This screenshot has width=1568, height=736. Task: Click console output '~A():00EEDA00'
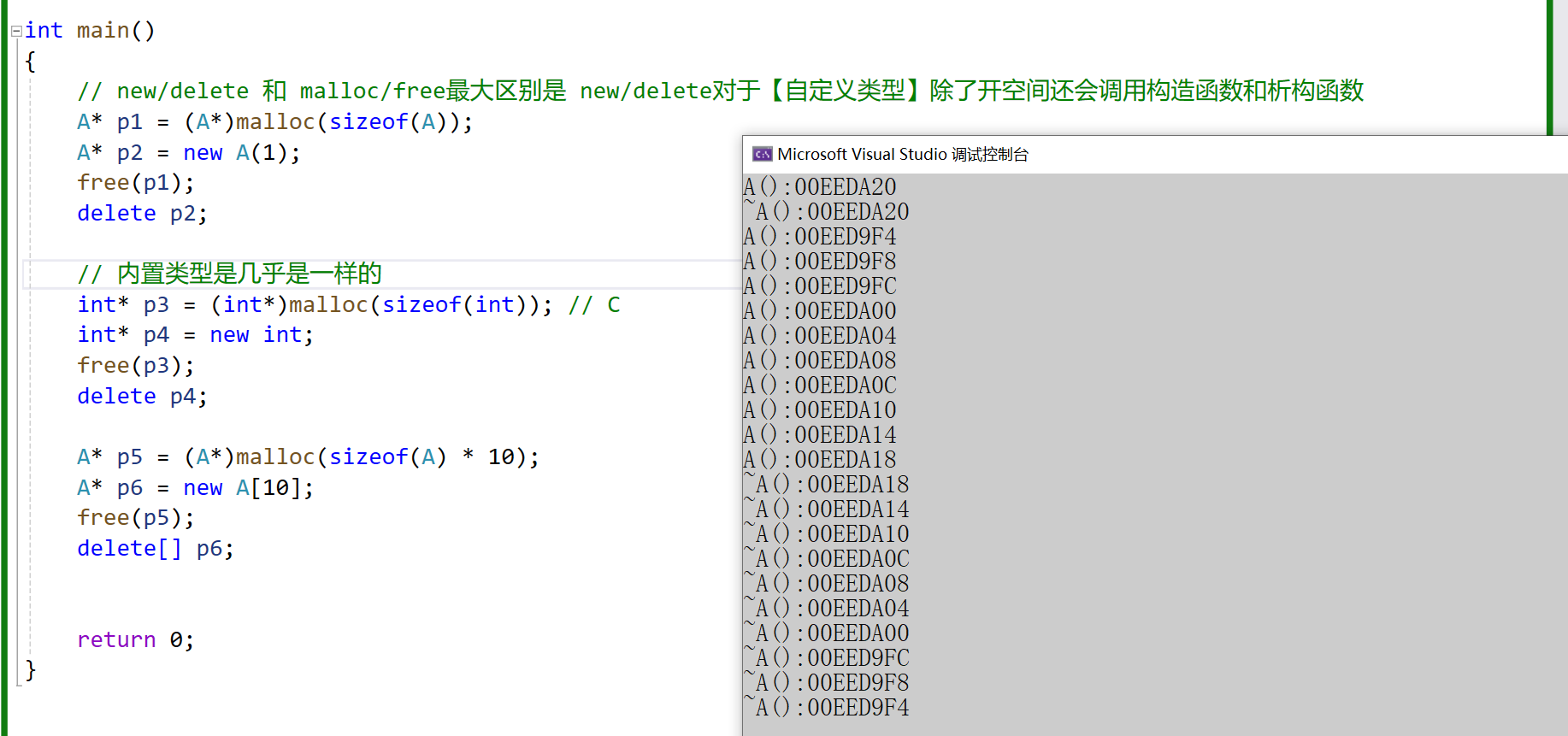coord(826,633)
